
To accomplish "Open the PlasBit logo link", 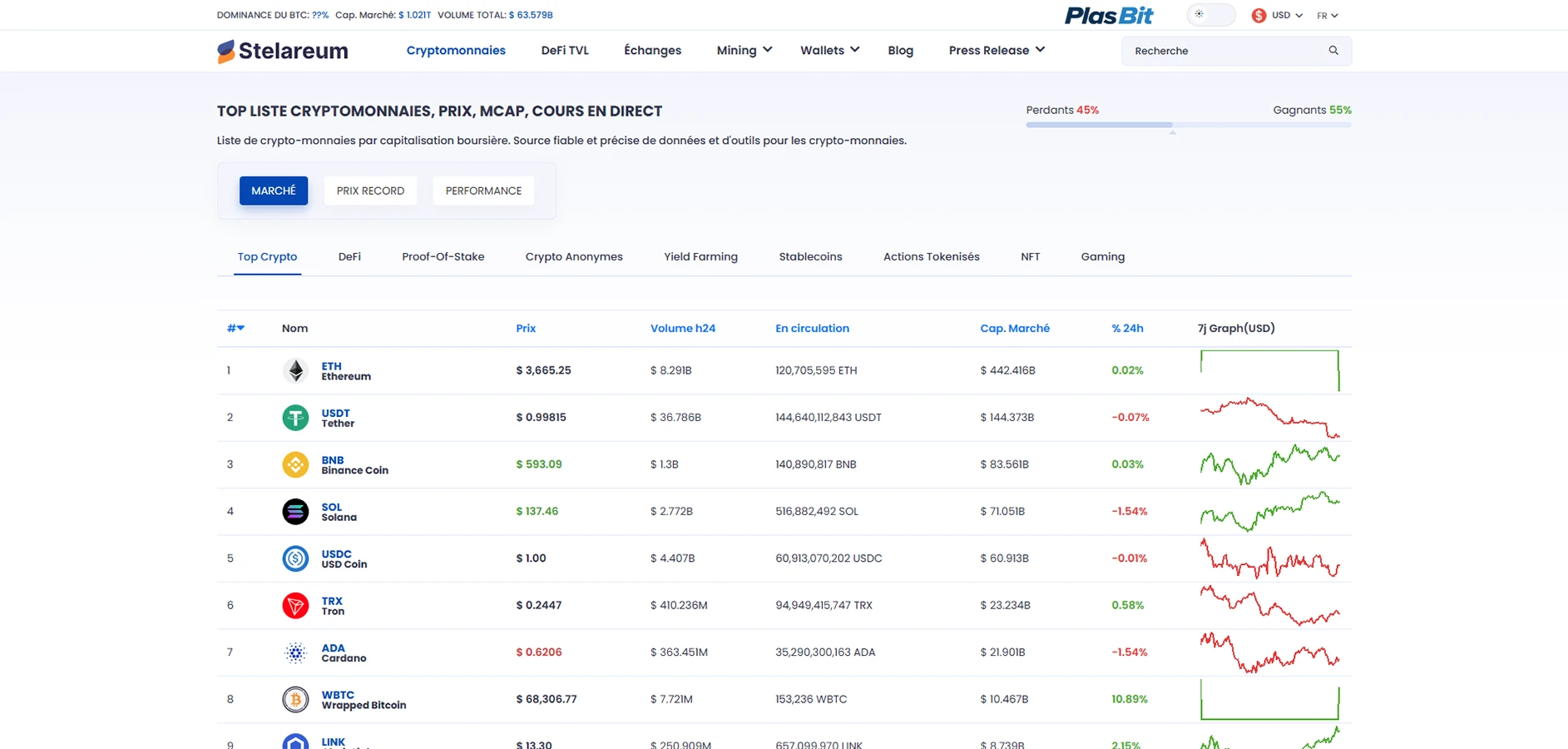I will [x=1109, y=15].
